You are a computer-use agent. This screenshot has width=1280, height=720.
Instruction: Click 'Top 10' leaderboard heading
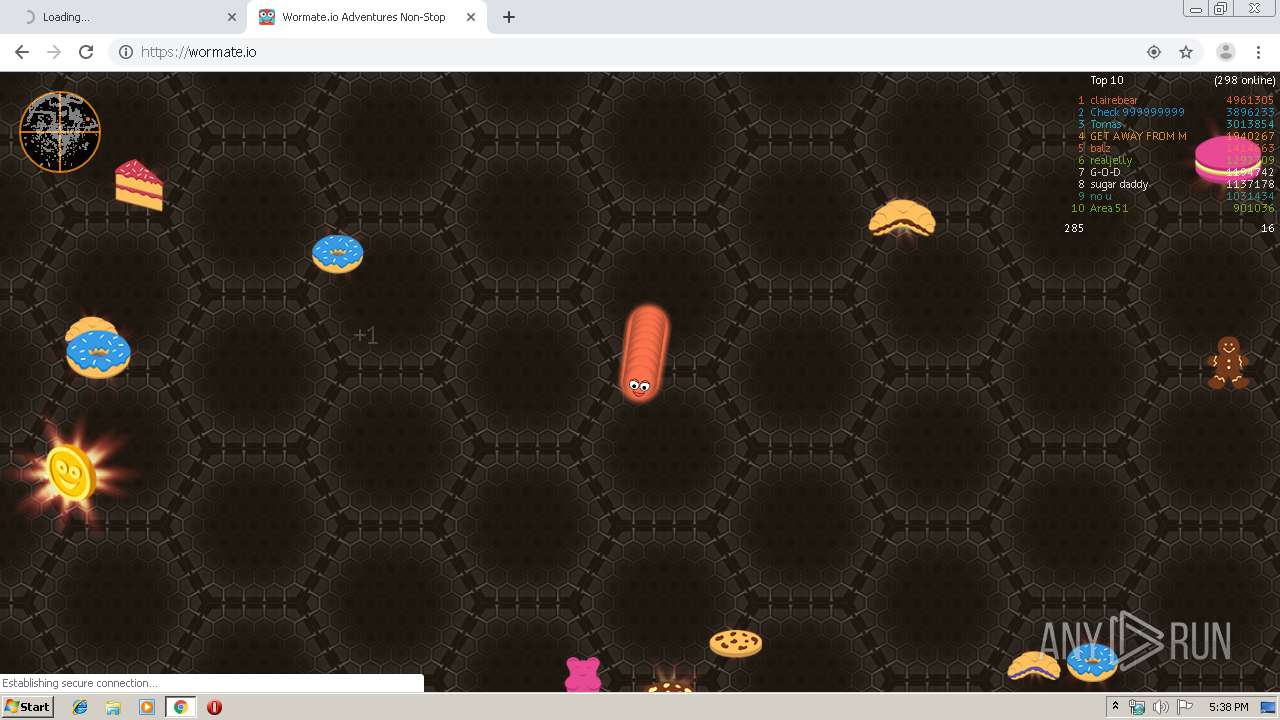tap(1107, 80)
